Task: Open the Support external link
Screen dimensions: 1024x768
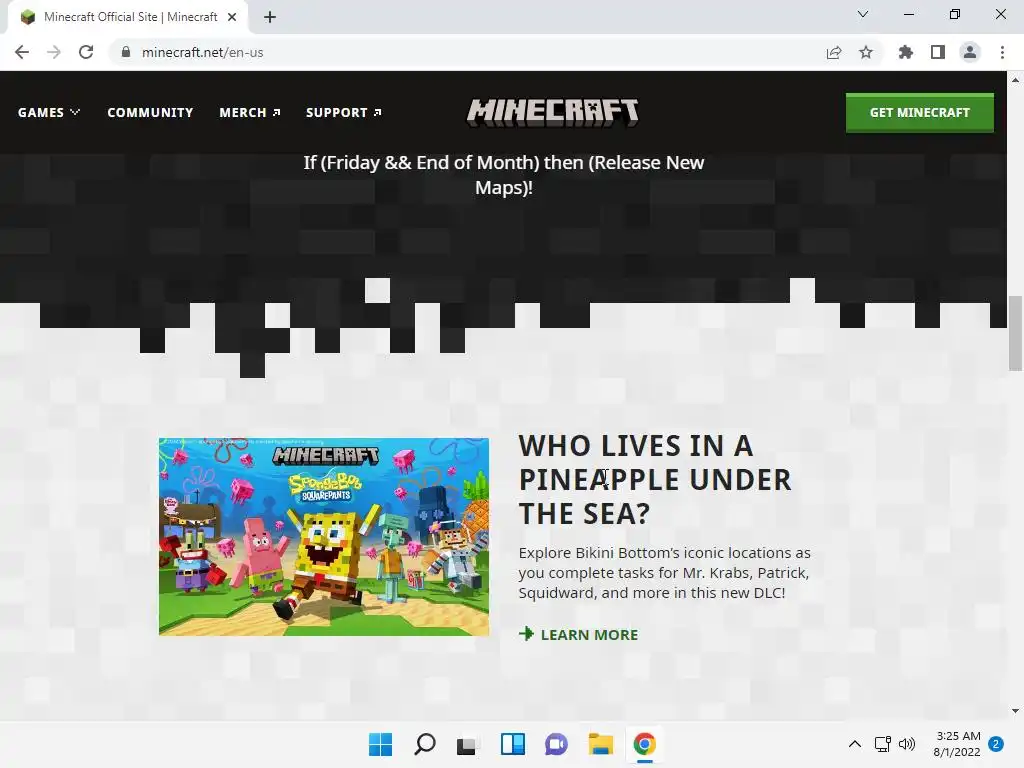Action: (x=344, y=112)
